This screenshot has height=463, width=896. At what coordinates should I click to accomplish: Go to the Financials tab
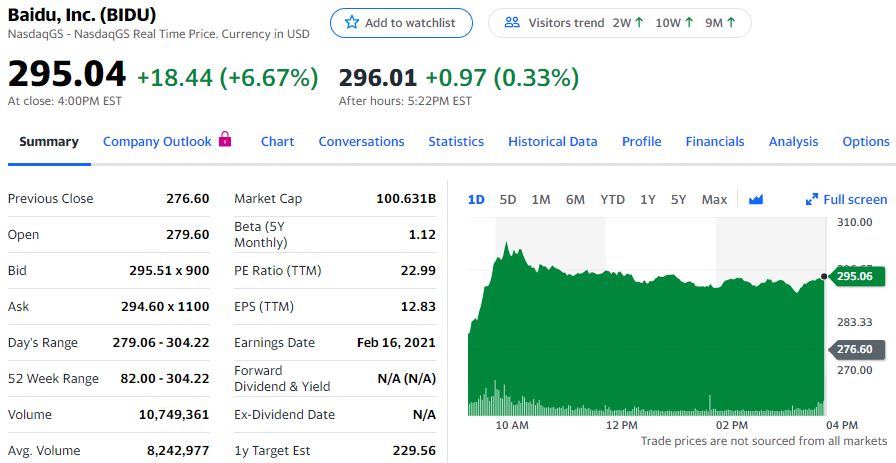714,141
